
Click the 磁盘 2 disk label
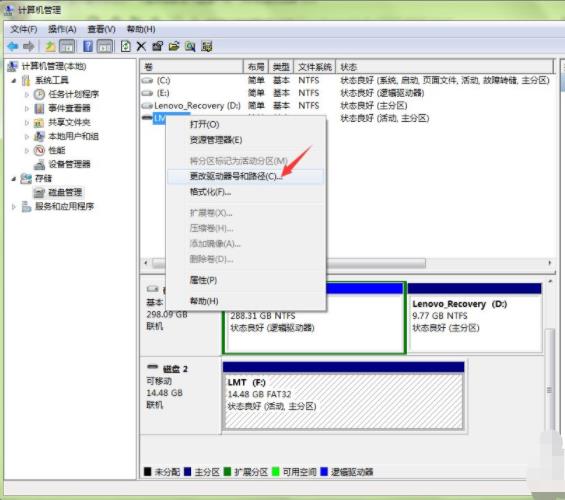coord(175,369)
